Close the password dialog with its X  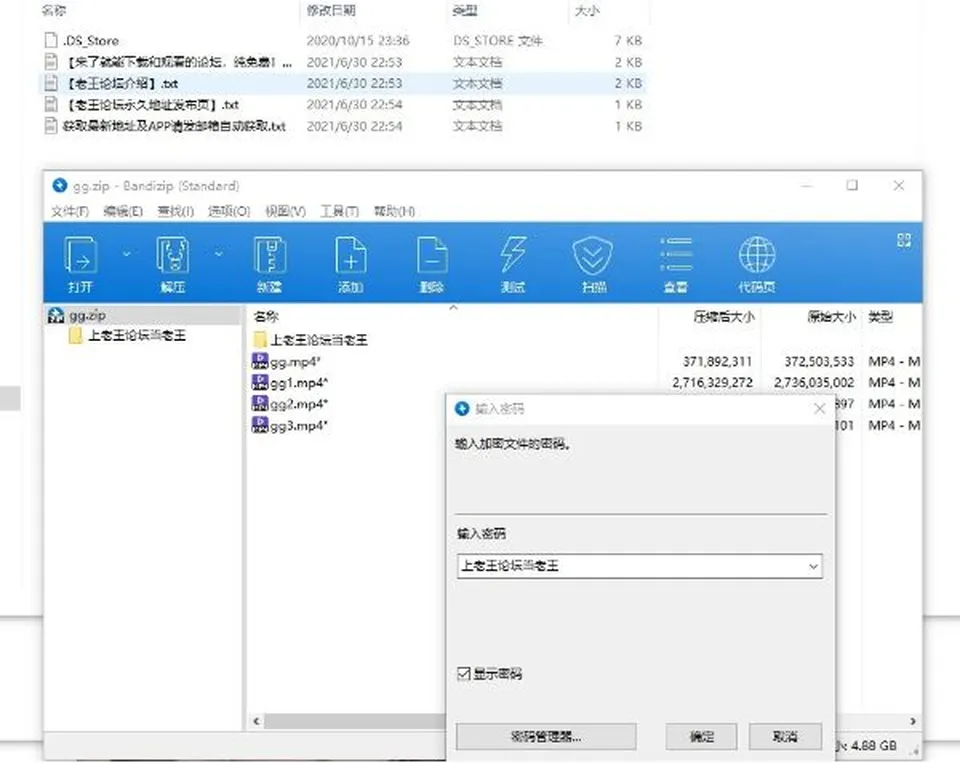pos(820,408)
